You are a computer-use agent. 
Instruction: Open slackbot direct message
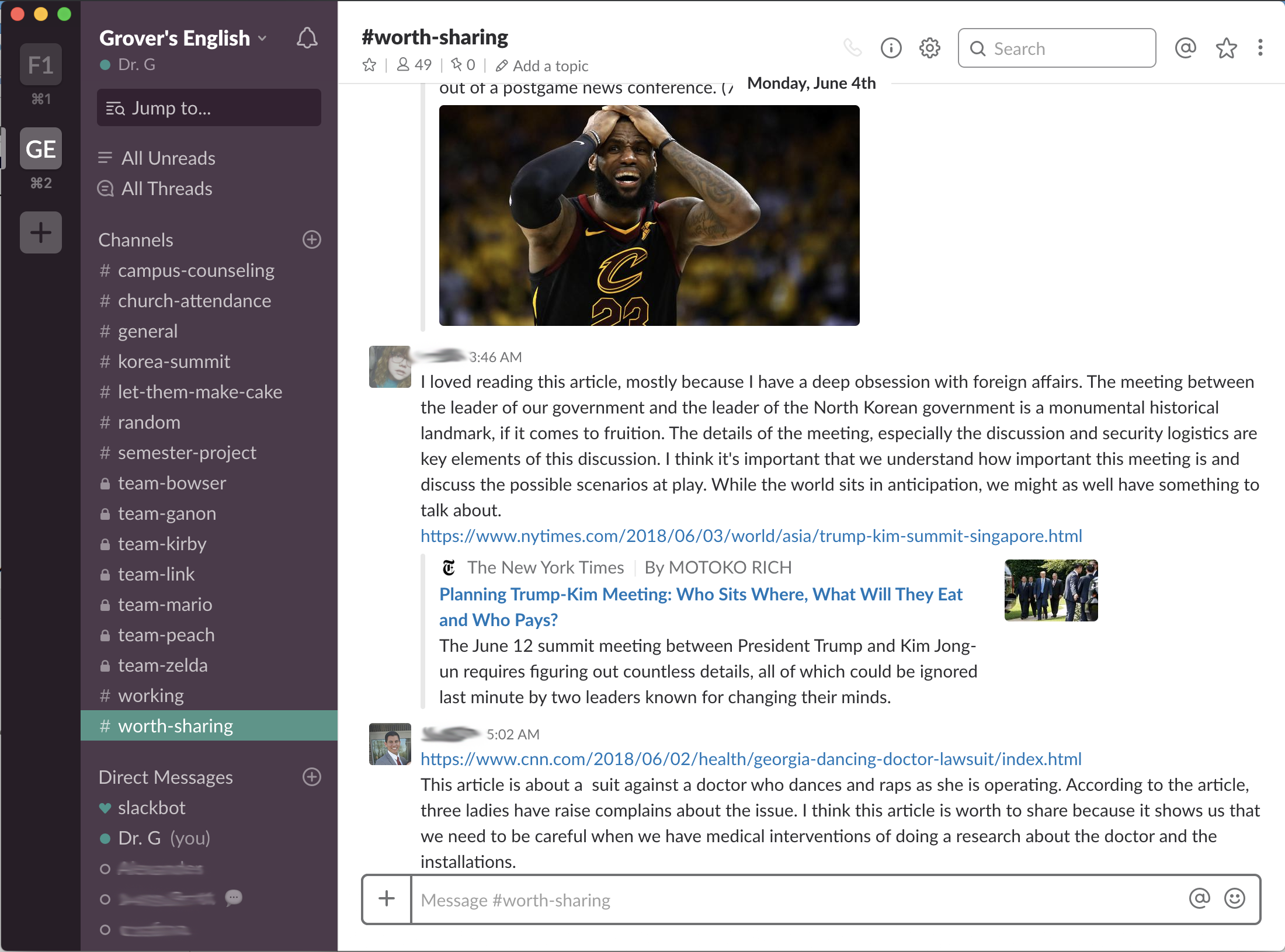tap(209, 808)
